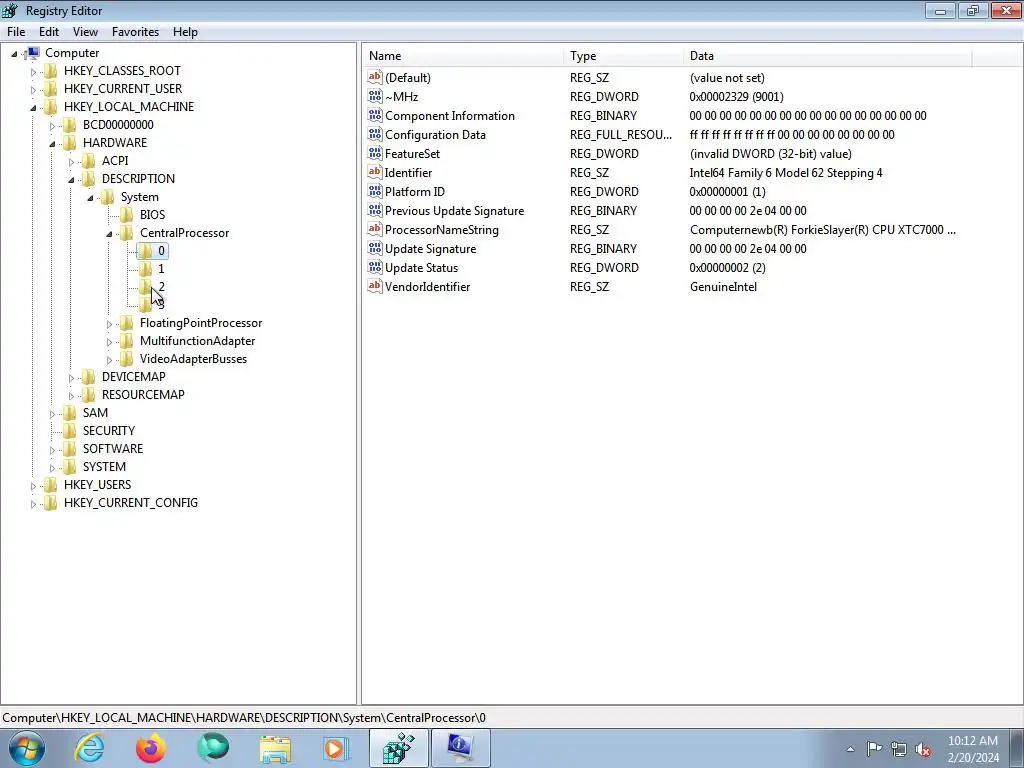Click the Name column header

coord(462,56)
